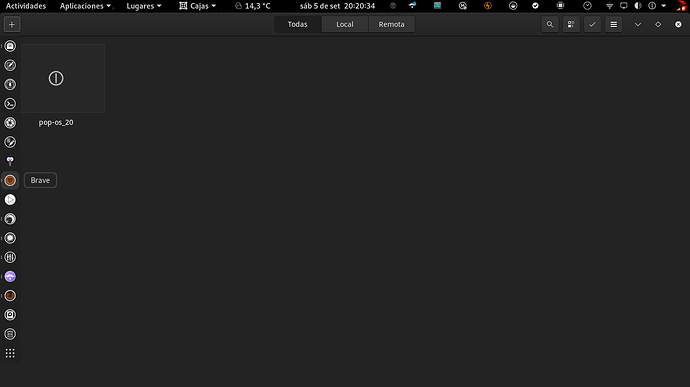Expand the Aplicaciones menu
The width and height of the screenshot is (690, 387).
[85, 6]
